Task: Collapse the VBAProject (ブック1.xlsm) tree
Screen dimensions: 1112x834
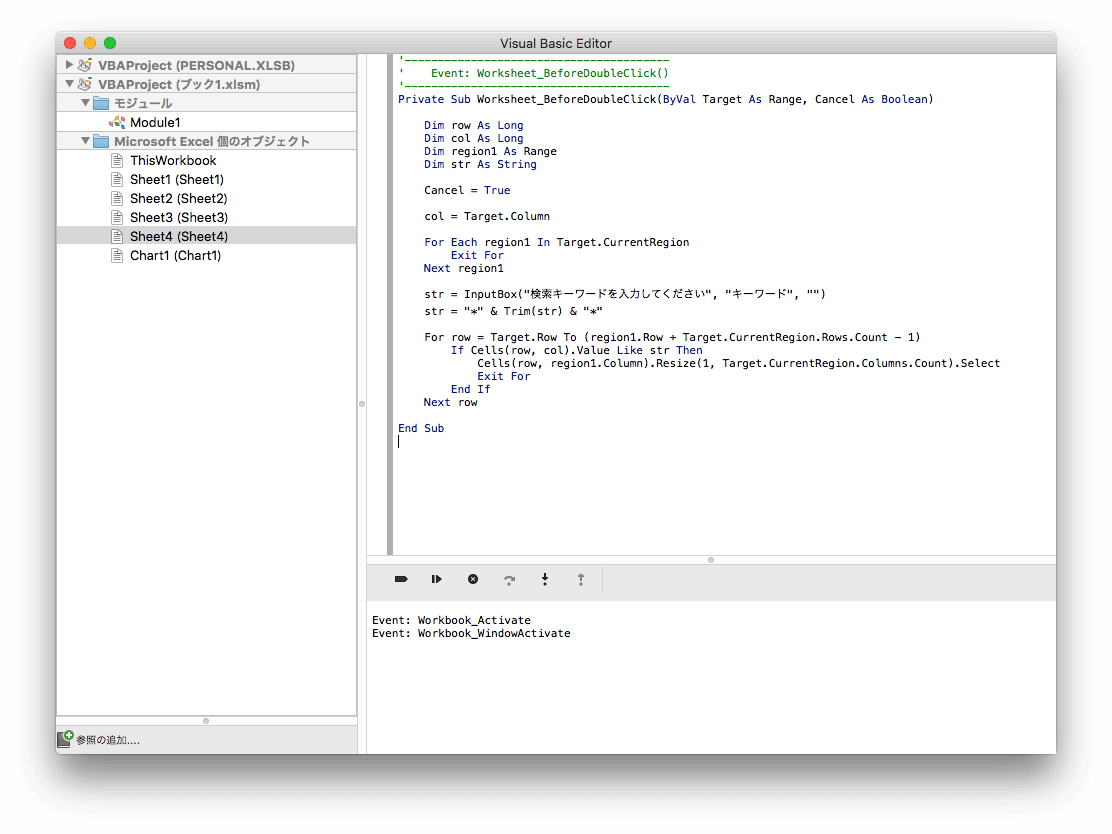Action: 69,85
